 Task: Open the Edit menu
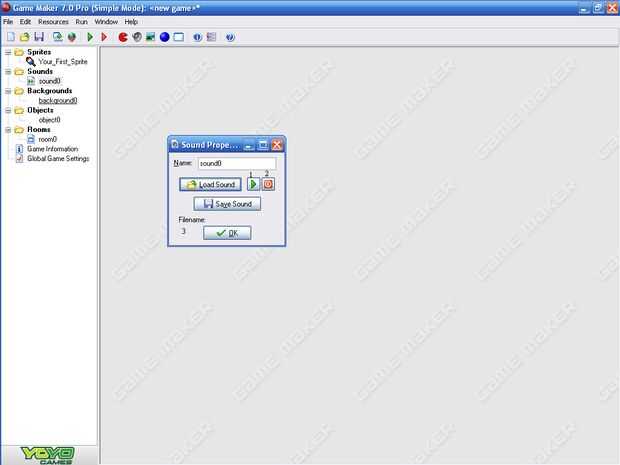point(25,22)
